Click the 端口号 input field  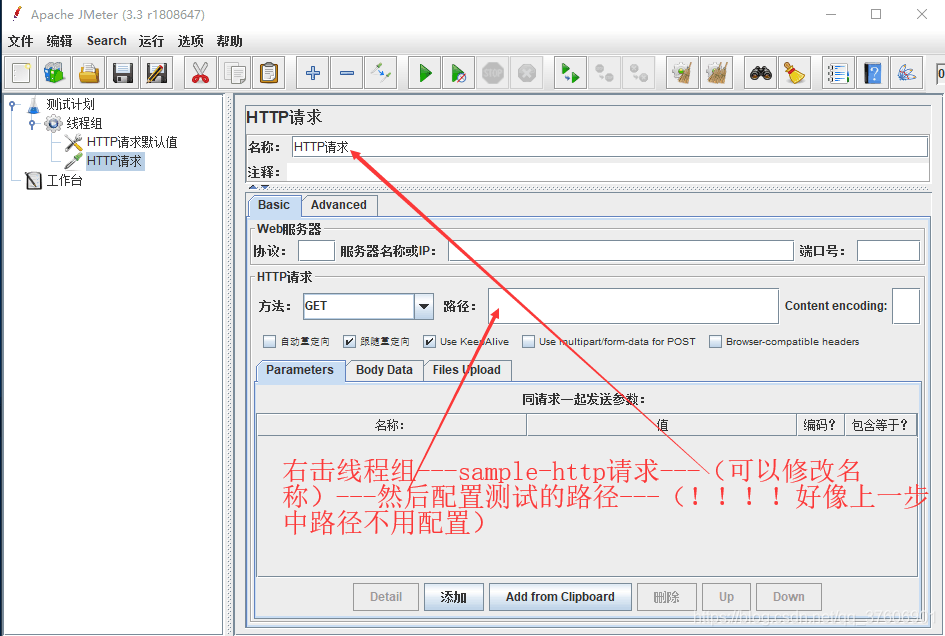click(888, 251)
